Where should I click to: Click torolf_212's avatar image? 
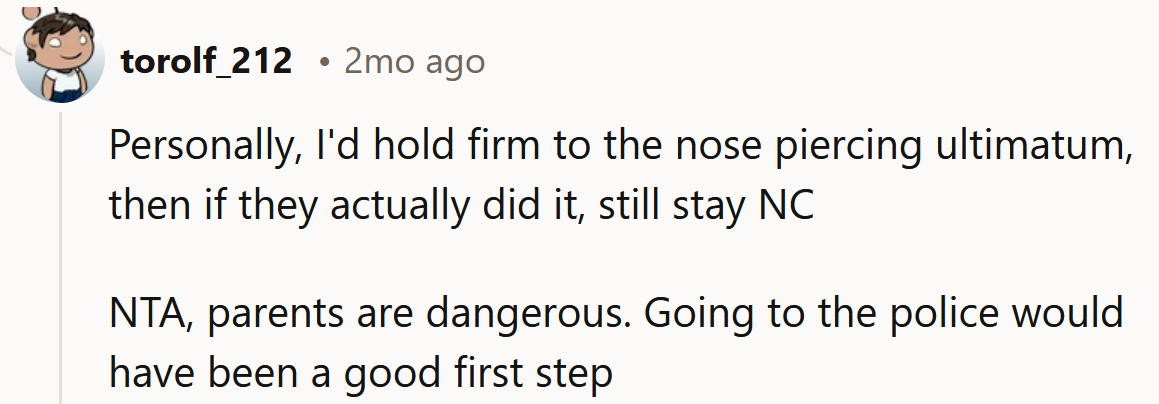[x=62, y=60]
